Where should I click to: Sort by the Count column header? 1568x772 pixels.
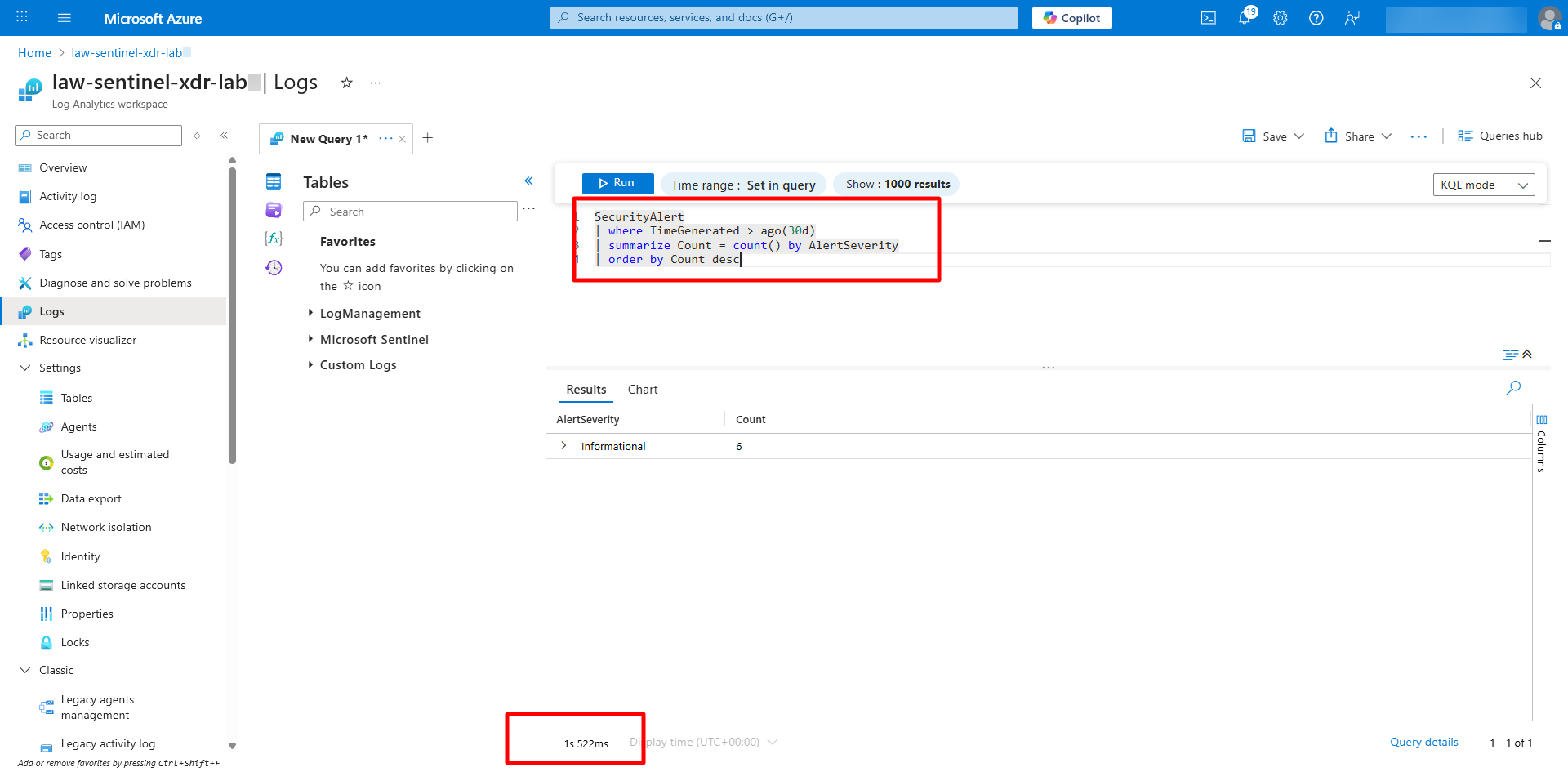751,419
